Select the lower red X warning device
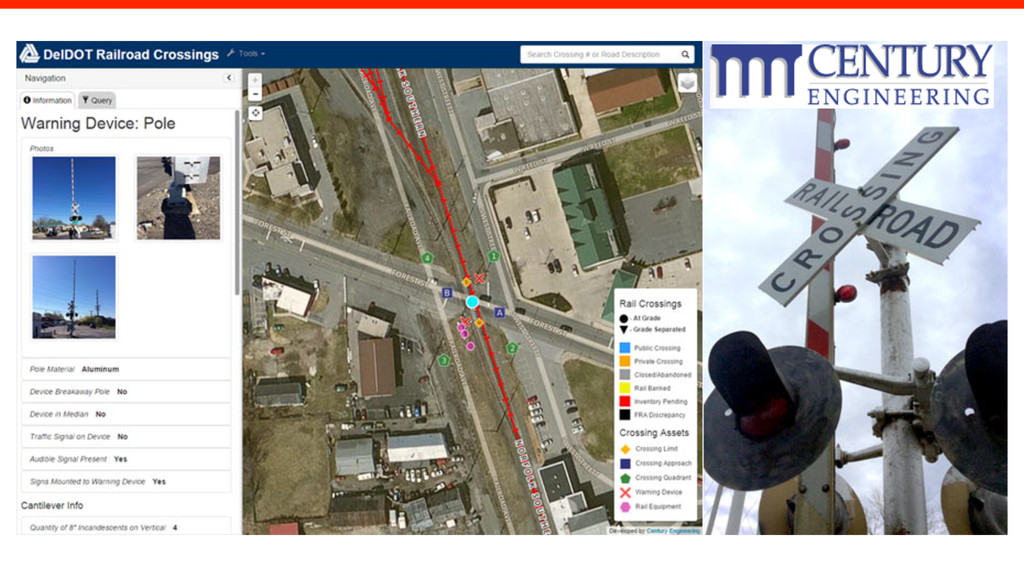Image resolution: width=1024 pixels, height=576 pixels. click(464, 321)
